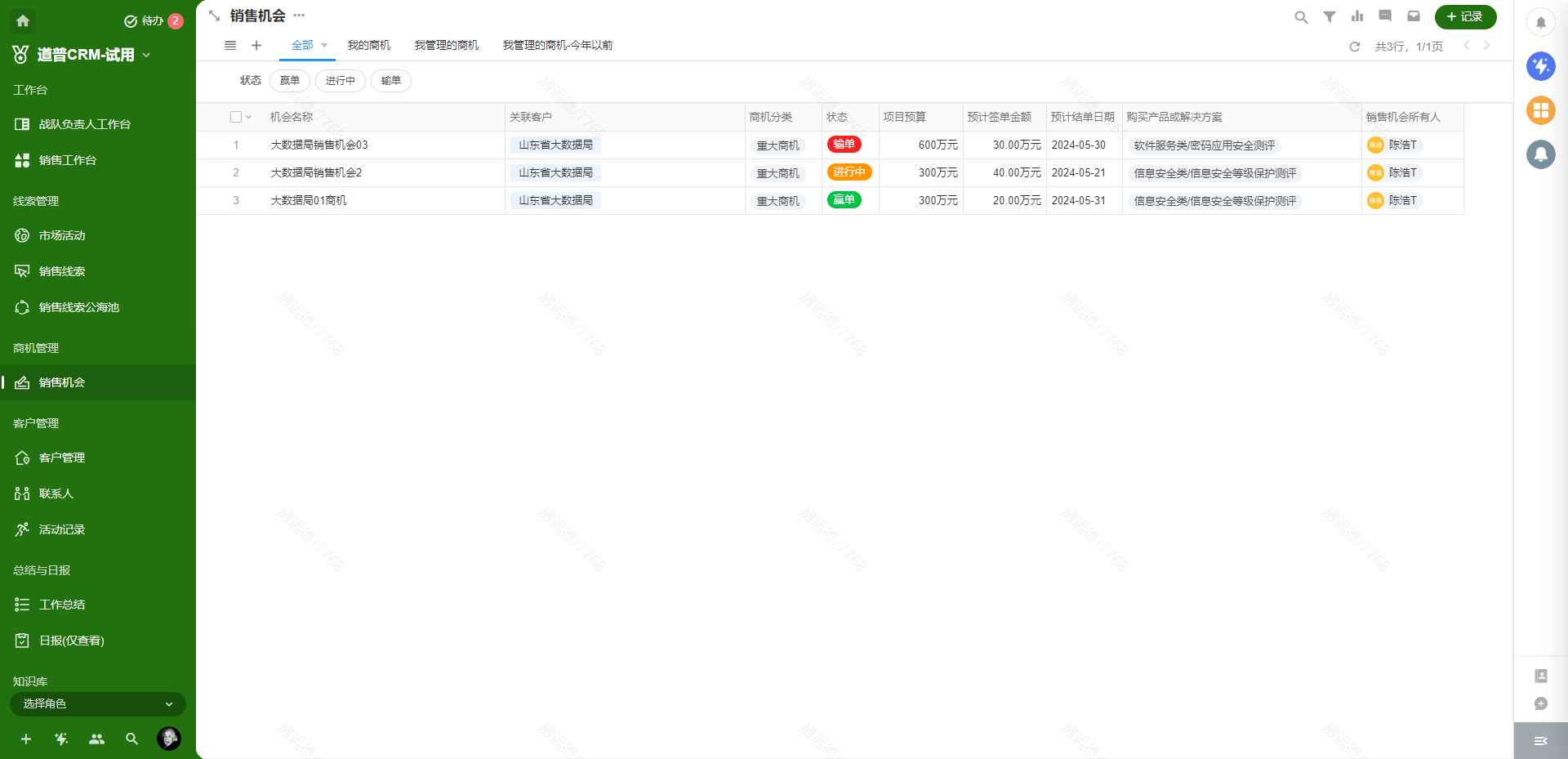The image size is (1568, 759).
Task: Toggle the 赢单 status filter
Action: coord(289,80)
